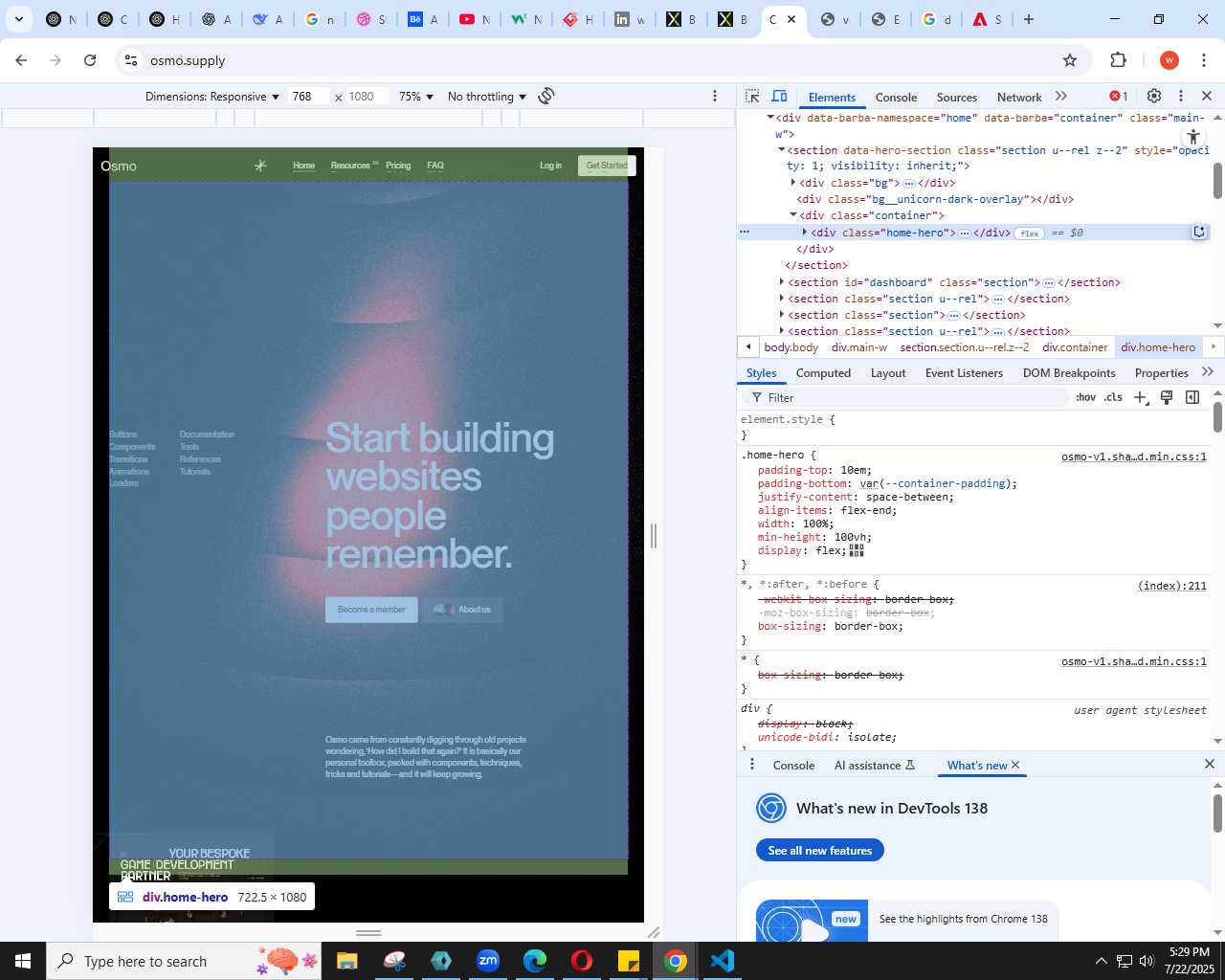
Task: Toggle element rendering emulations paintbrush icon
Action: pyautogui.click(x=1167, y=397)
